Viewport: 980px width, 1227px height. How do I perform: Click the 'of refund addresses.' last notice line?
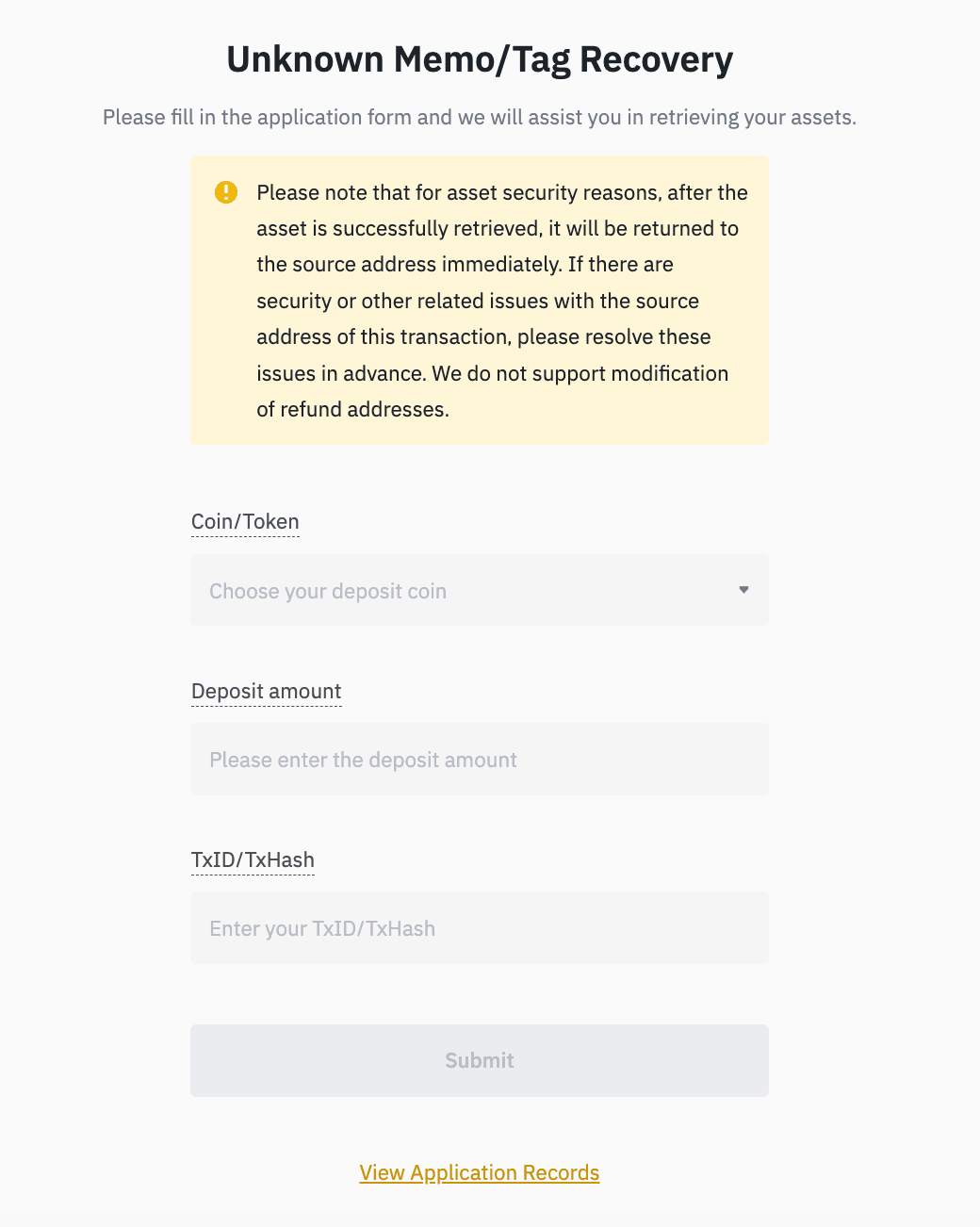point(352,409)
